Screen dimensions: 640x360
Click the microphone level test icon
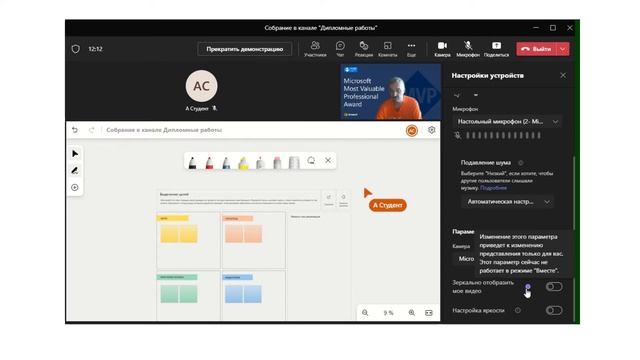coord(458,136)
